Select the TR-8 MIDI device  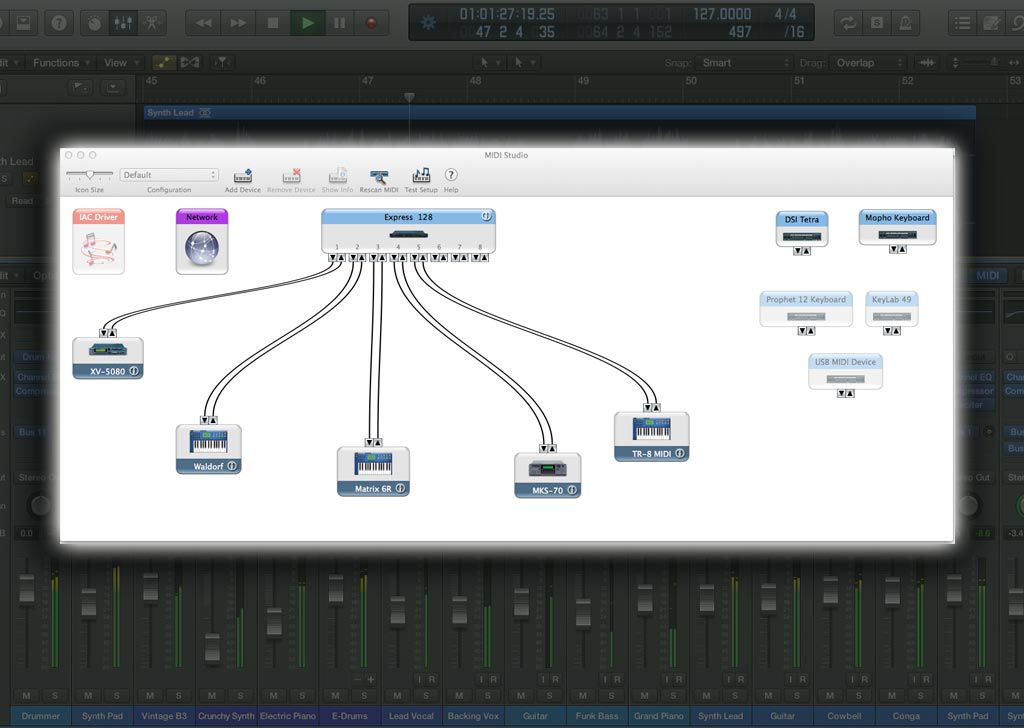[651, 430]
